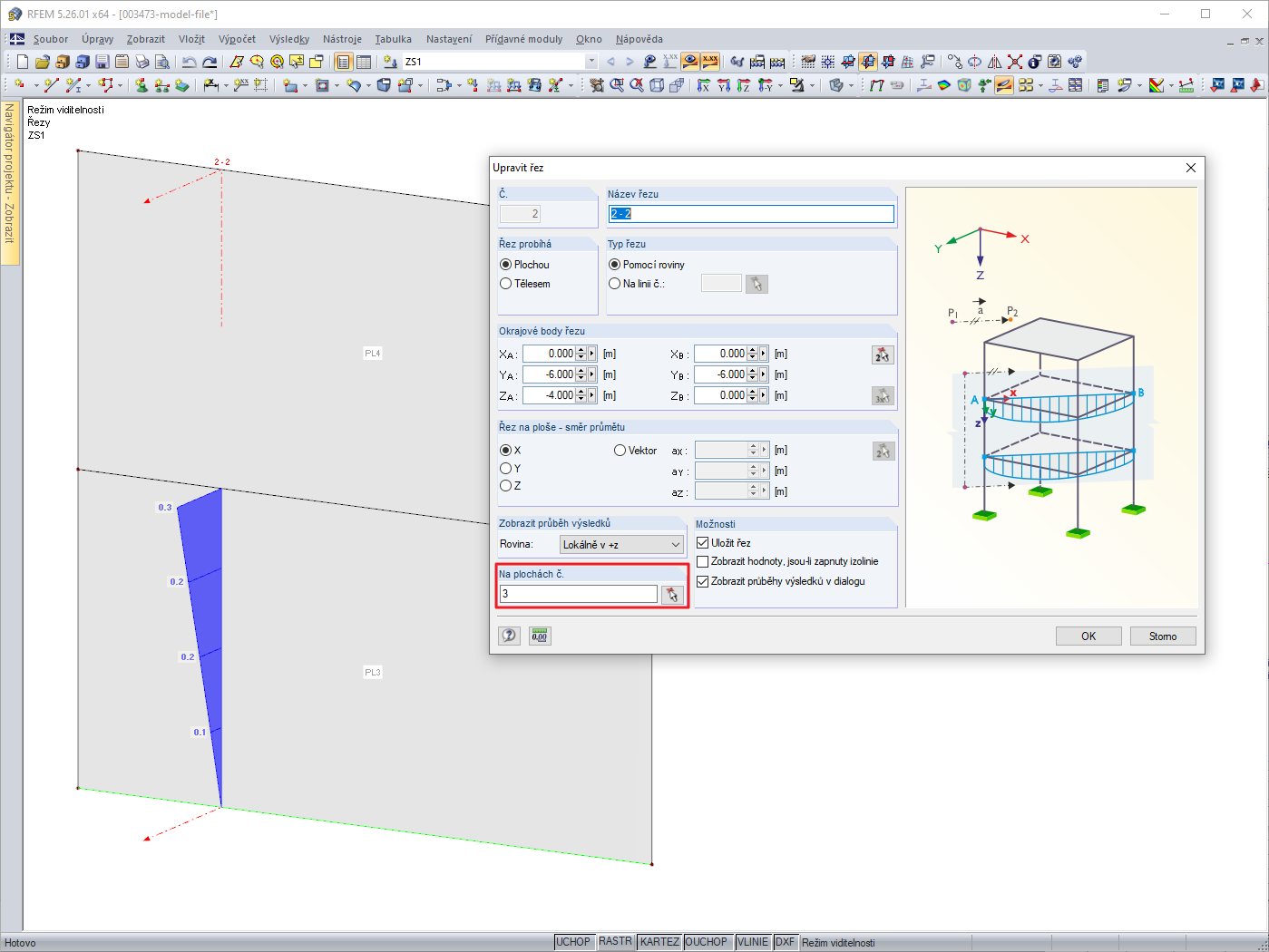Viewport: 1269px width, 952px height.
Task: Click the XA coordinate value field
Action: 550,354
